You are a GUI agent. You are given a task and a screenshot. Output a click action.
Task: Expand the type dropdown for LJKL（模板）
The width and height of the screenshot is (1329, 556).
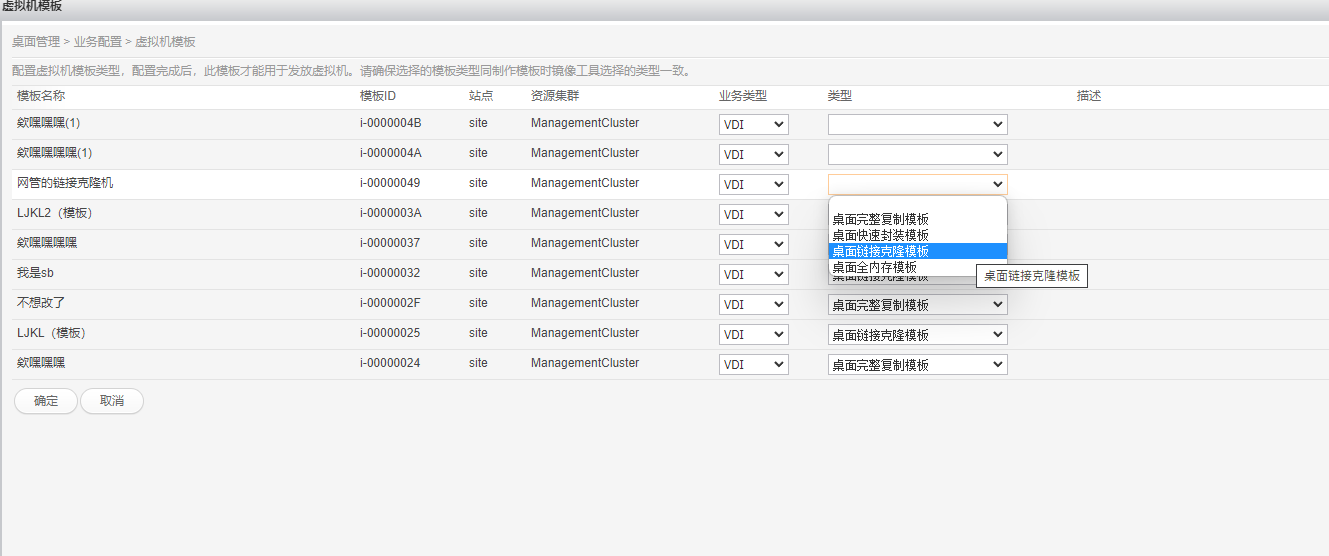(x=917, y=335)
